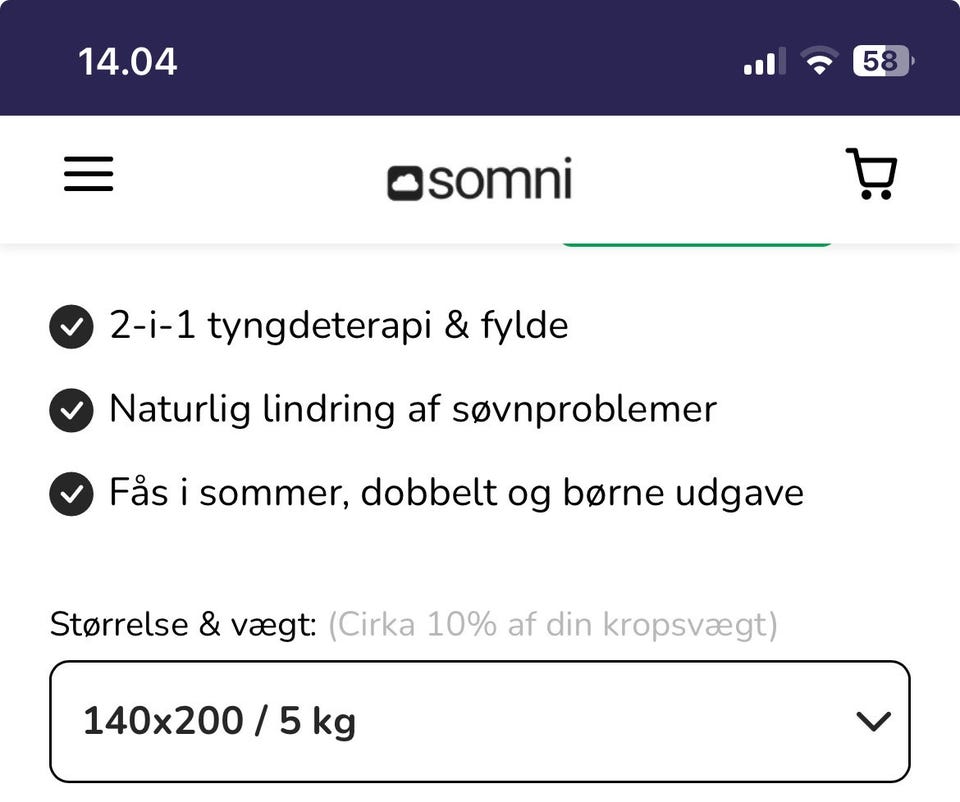Tap the Cirka 10% af din kropsvægt hint
This screenshot has height=802, width=960.
[x=553, y=625]
